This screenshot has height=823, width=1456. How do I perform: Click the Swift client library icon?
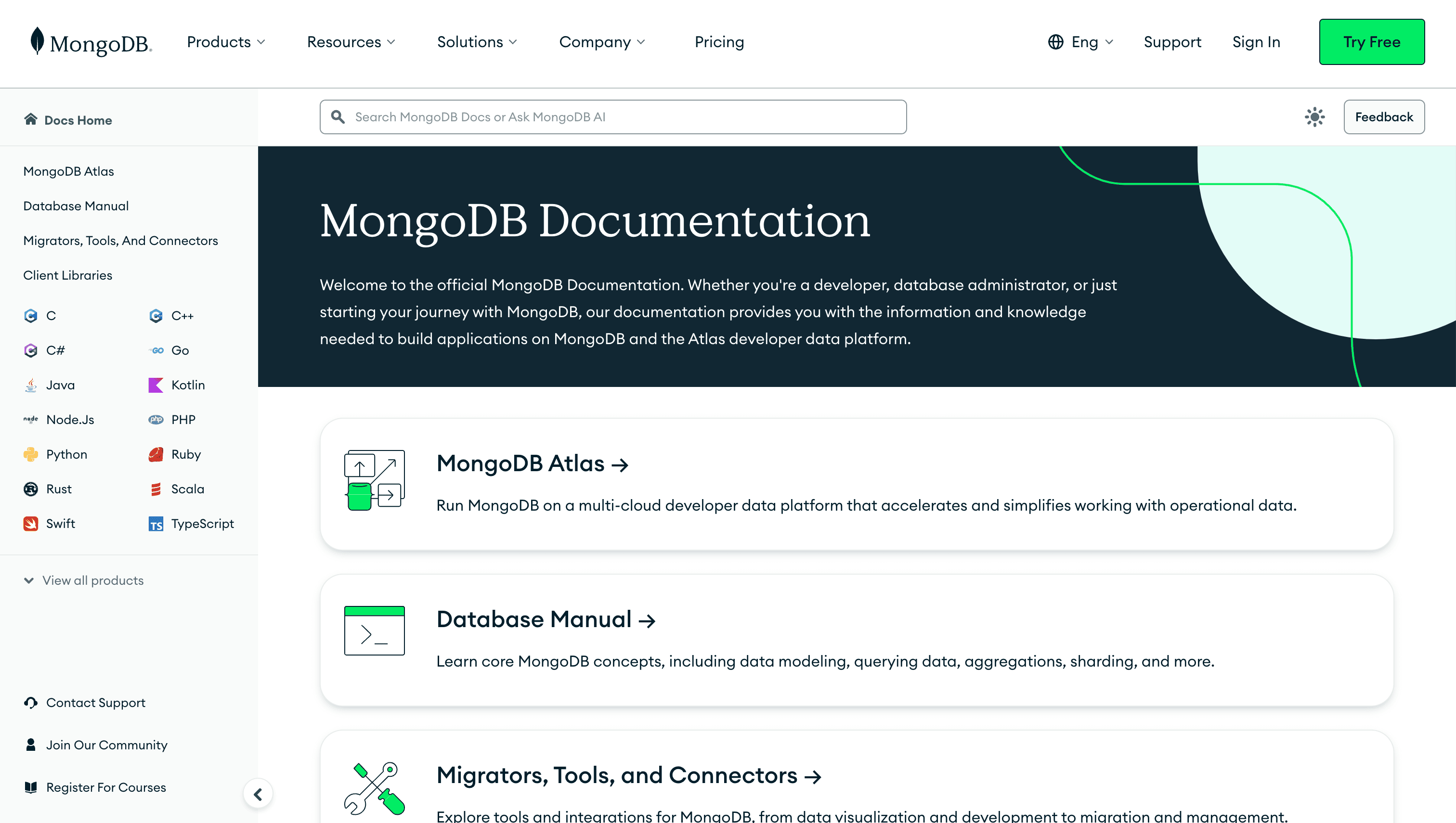31,523
